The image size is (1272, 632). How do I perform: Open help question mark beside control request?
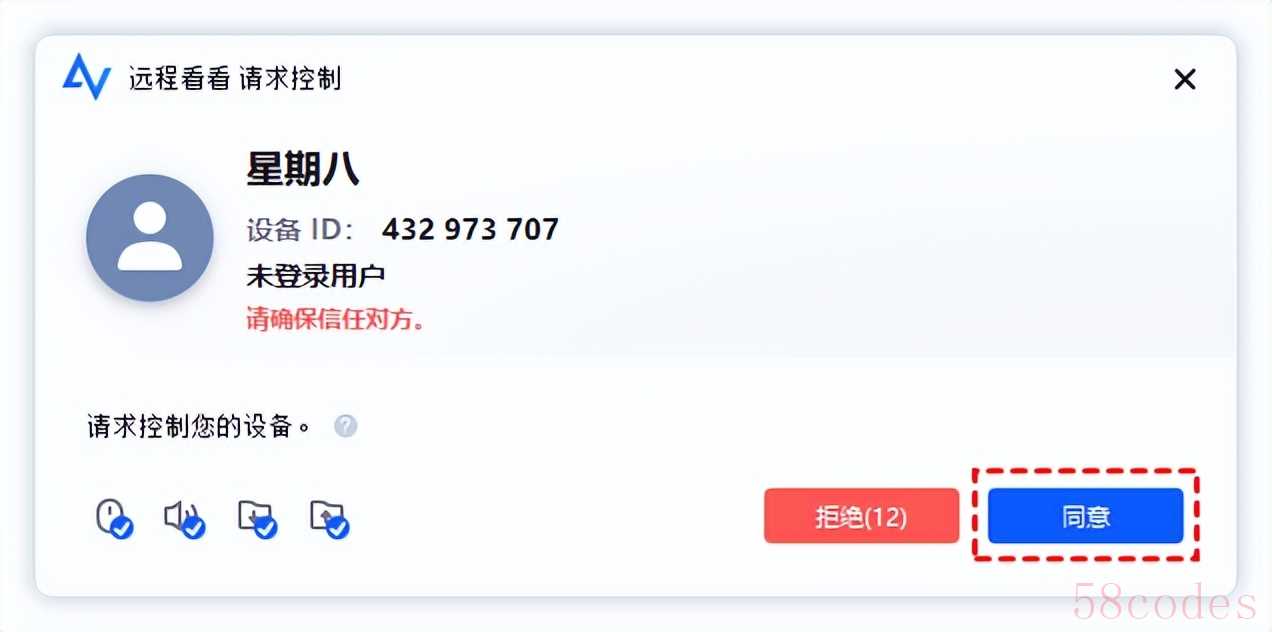click(x=345, y=427)
